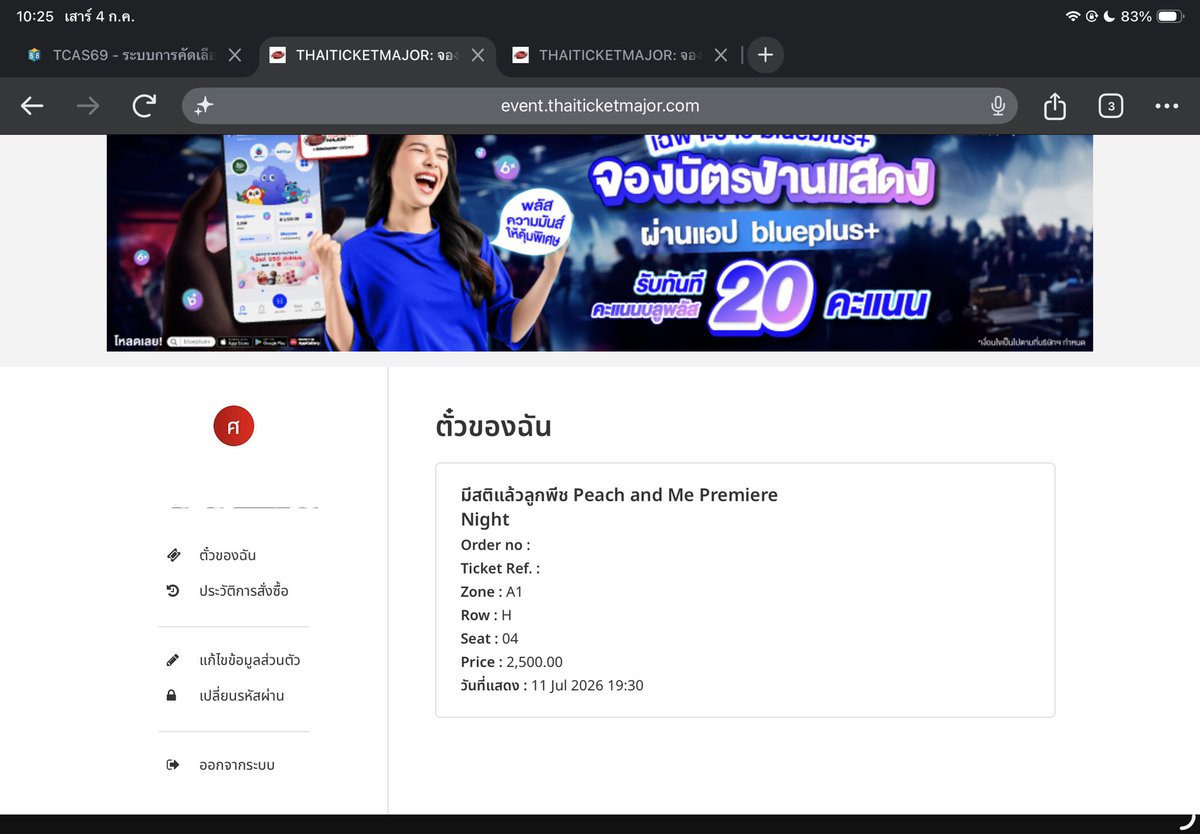Click the pencil icon for แก้ไขข้อมูลส่วนตัว
1200x834 pixels.
pos(173,660)
